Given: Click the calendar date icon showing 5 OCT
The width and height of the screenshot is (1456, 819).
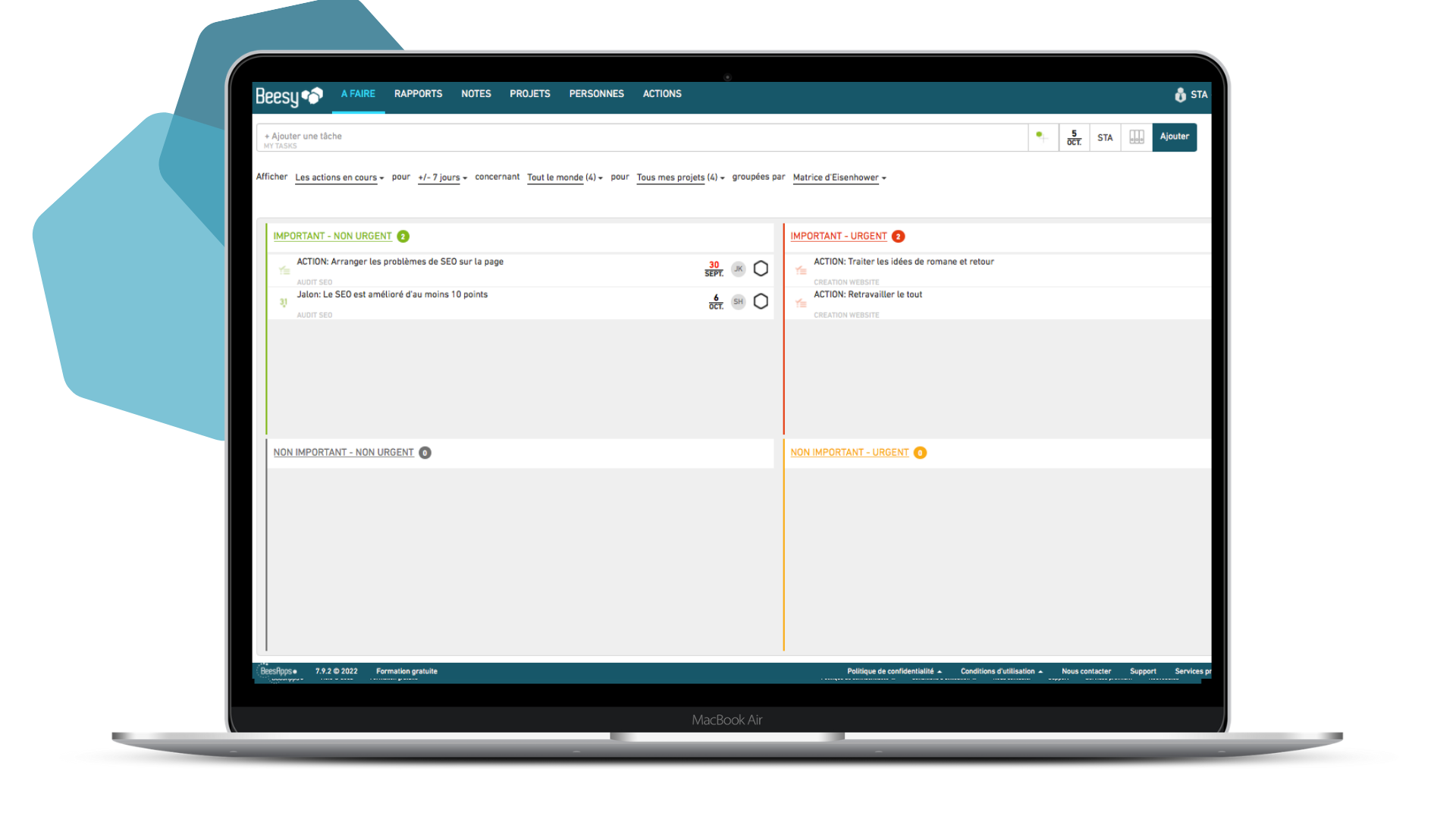Looking at the screenshot, I should tap(1074, 136).
